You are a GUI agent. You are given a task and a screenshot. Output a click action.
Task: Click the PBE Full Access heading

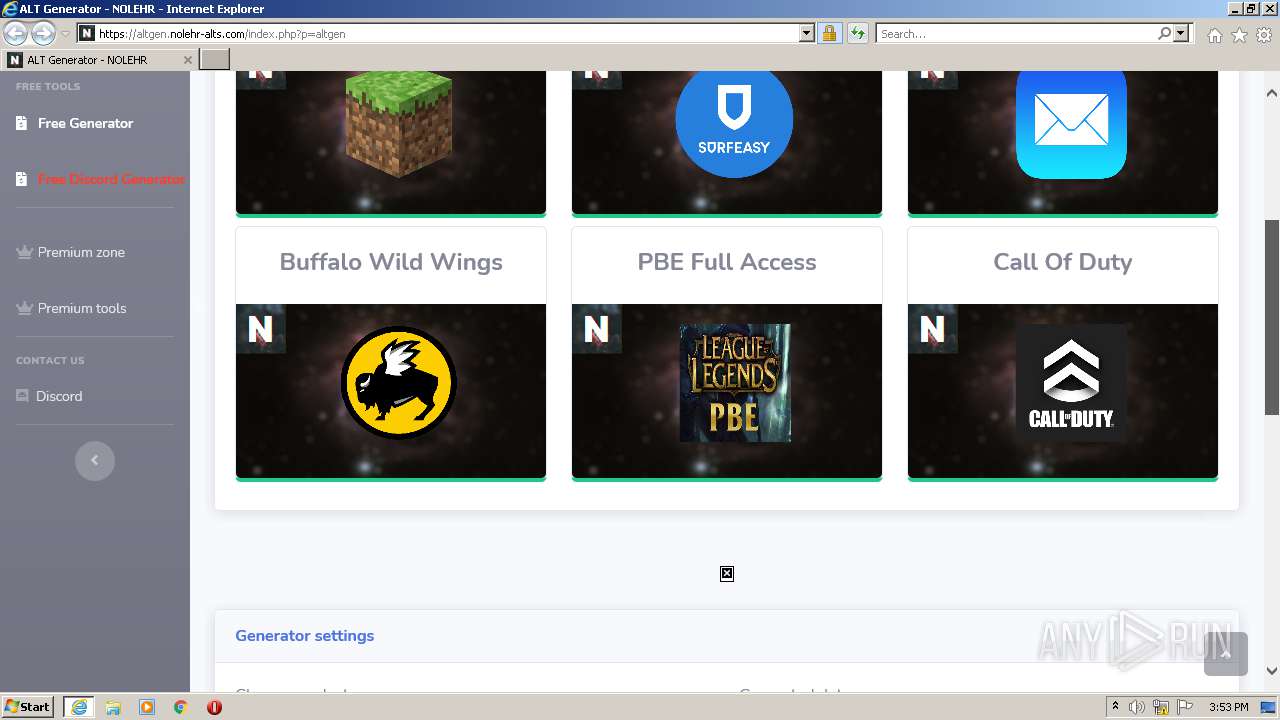pos(727,262)
